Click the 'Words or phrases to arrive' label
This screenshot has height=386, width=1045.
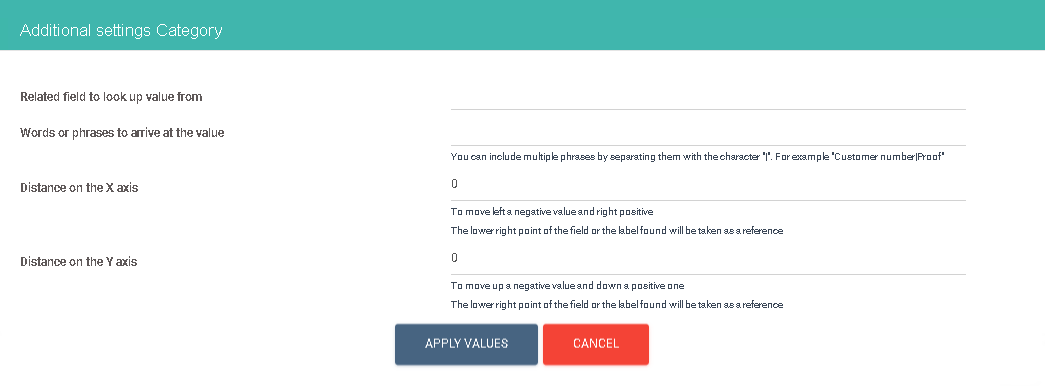tap(122, 133)
